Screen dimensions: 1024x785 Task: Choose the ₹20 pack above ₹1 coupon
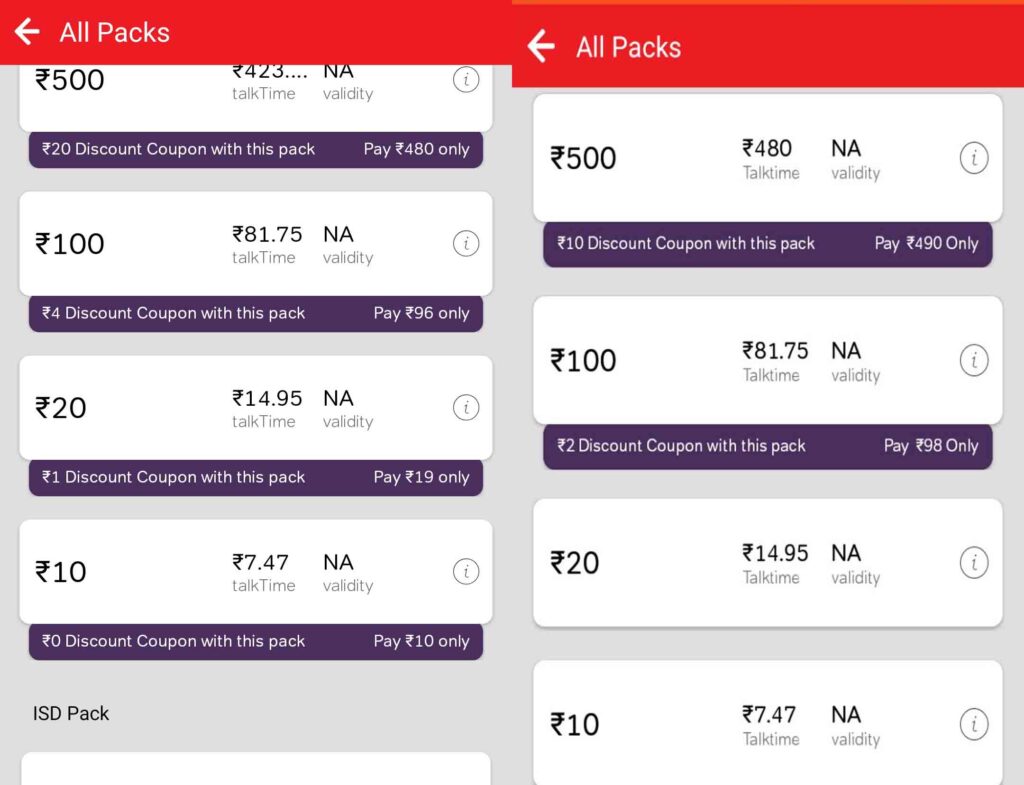point(256,408)
